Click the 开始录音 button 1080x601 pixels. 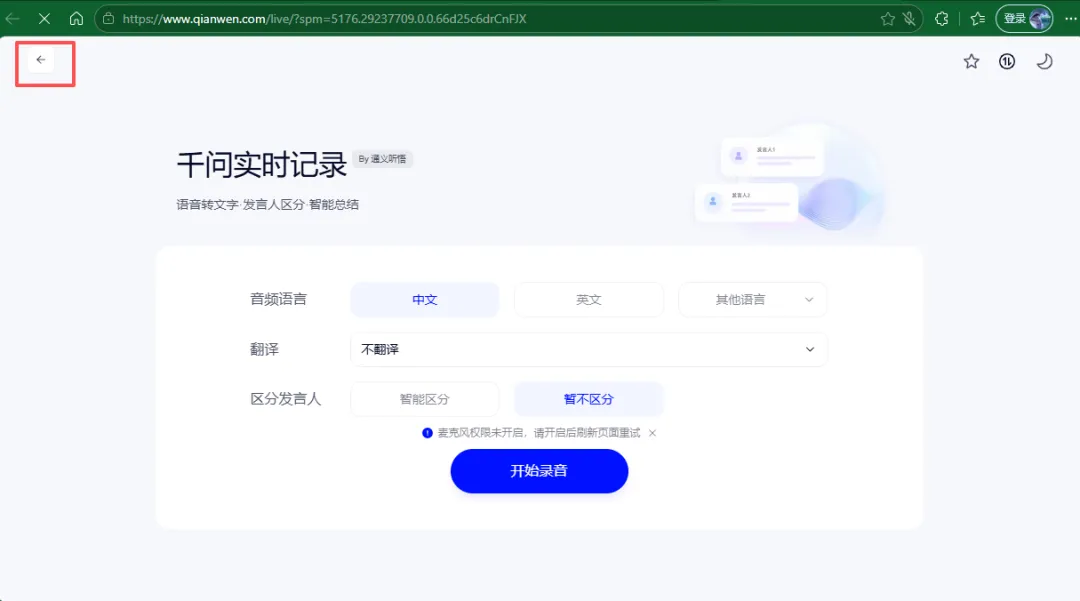539,471
